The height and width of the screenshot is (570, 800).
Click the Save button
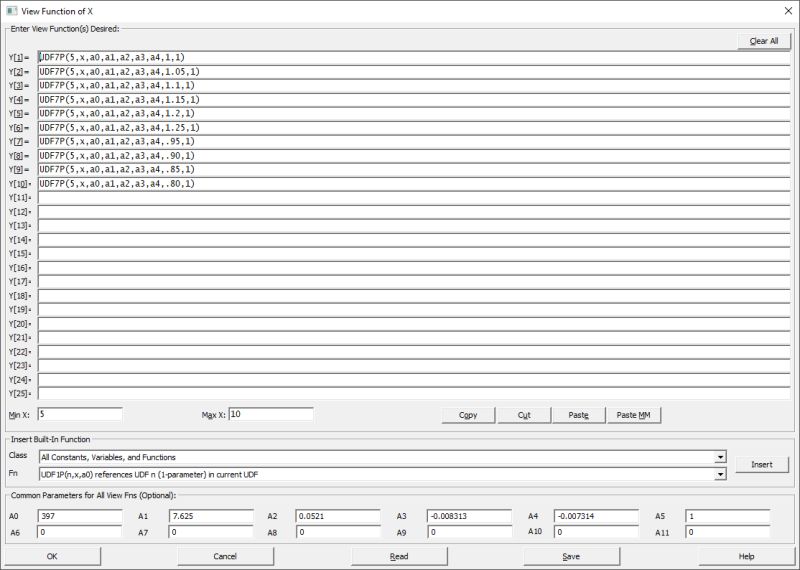click(571, 556)
